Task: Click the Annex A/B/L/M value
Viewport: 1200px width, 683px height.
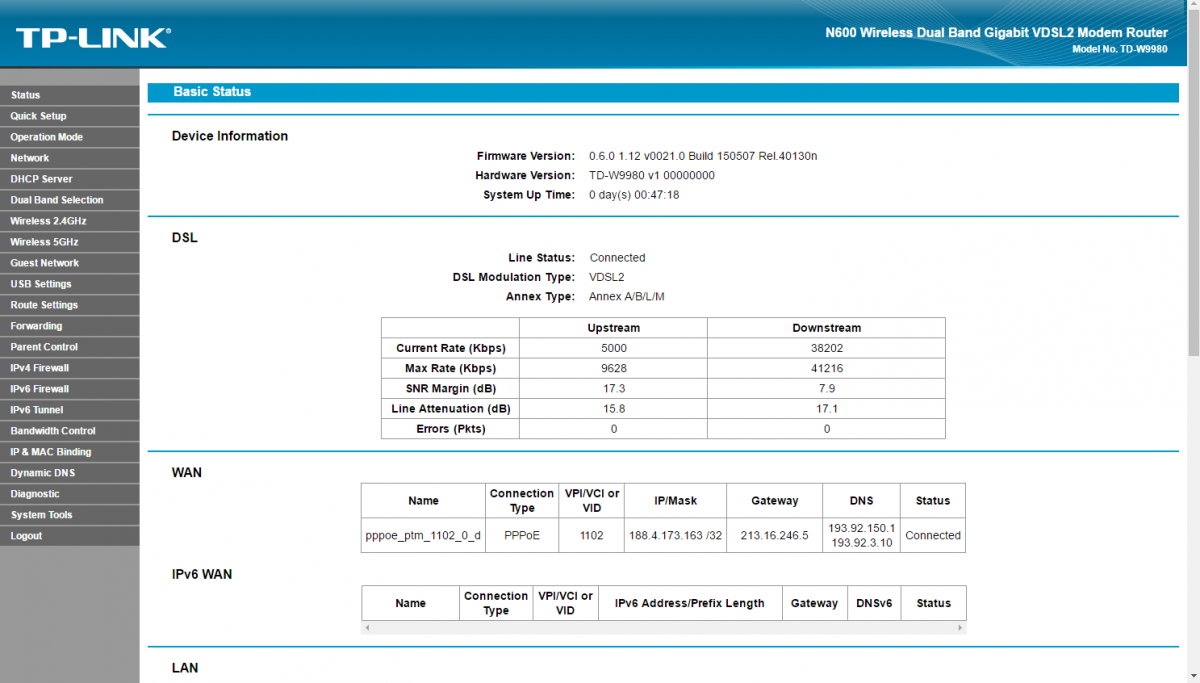Action: coord(627,297)
